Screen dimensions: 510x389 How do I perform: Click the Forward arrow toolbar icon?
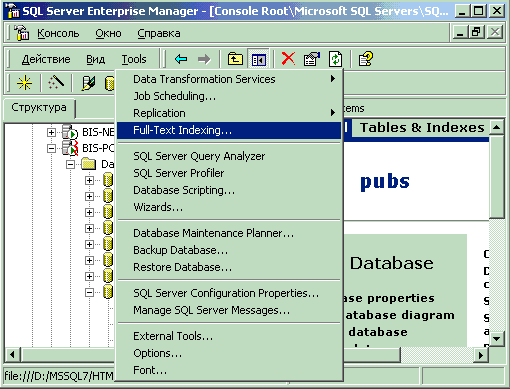click(204, 59)
